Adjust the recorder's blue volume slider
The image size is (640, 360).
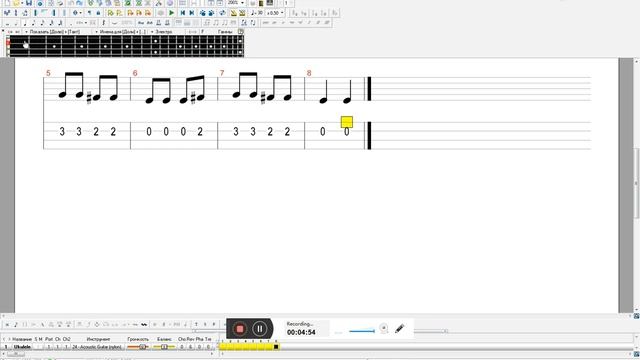point(362,331)
